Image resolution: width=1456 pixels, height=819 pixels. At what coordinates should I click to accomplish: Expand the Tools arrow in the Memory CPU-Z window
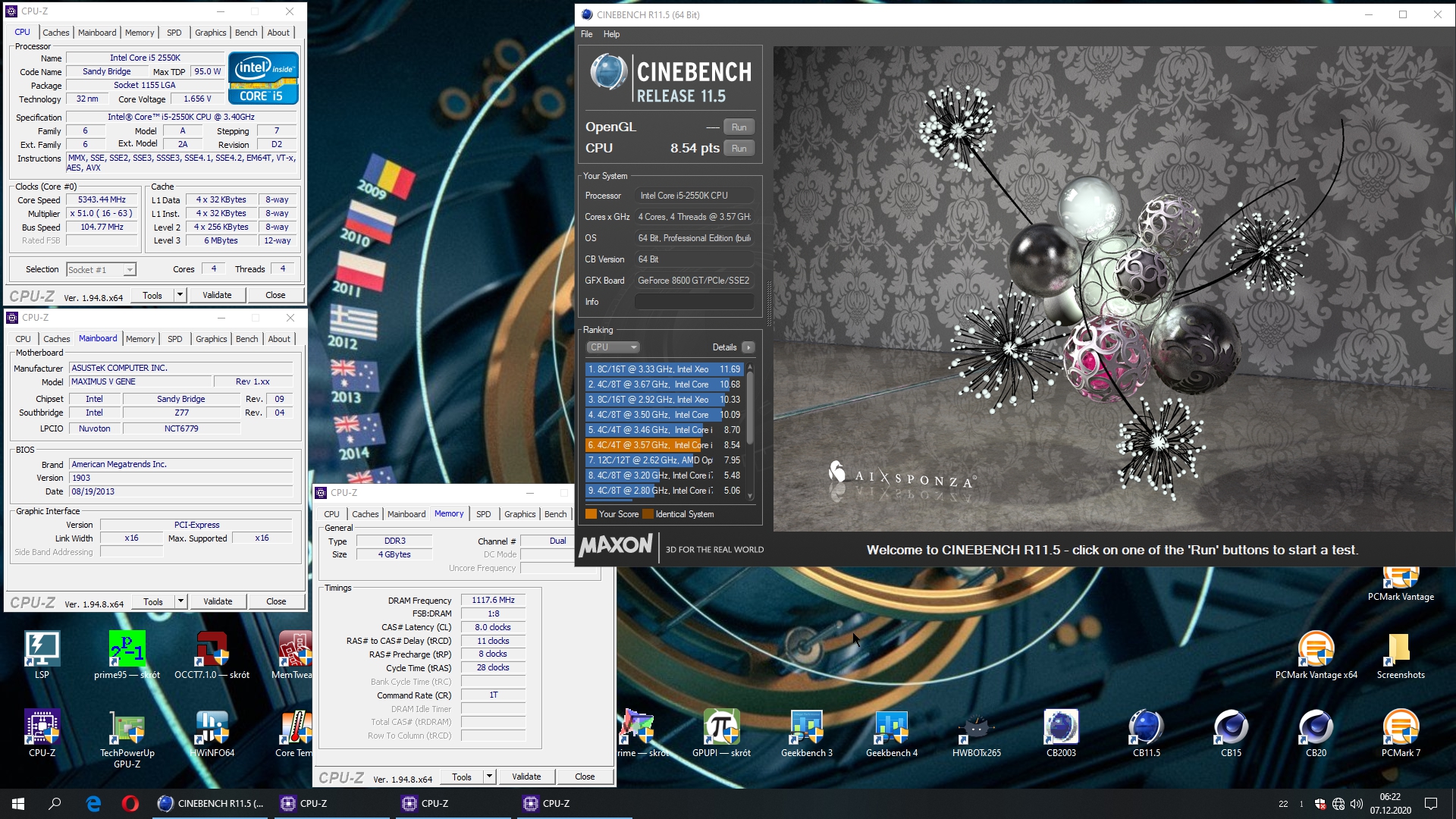pyautogui.click(x=489, y=777)
